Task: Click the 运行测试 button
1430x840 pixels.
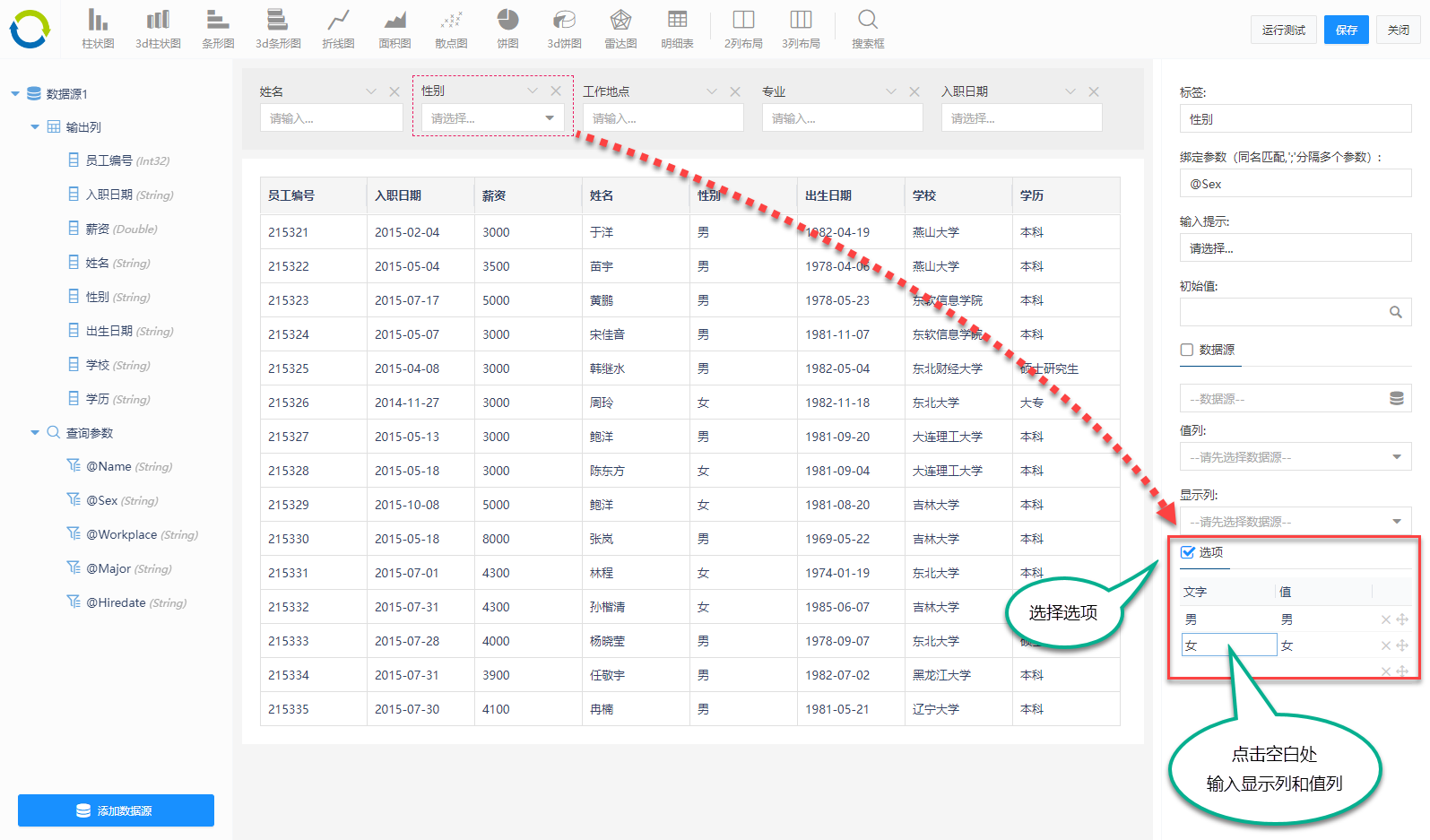Action: [x=1284, y=30]
